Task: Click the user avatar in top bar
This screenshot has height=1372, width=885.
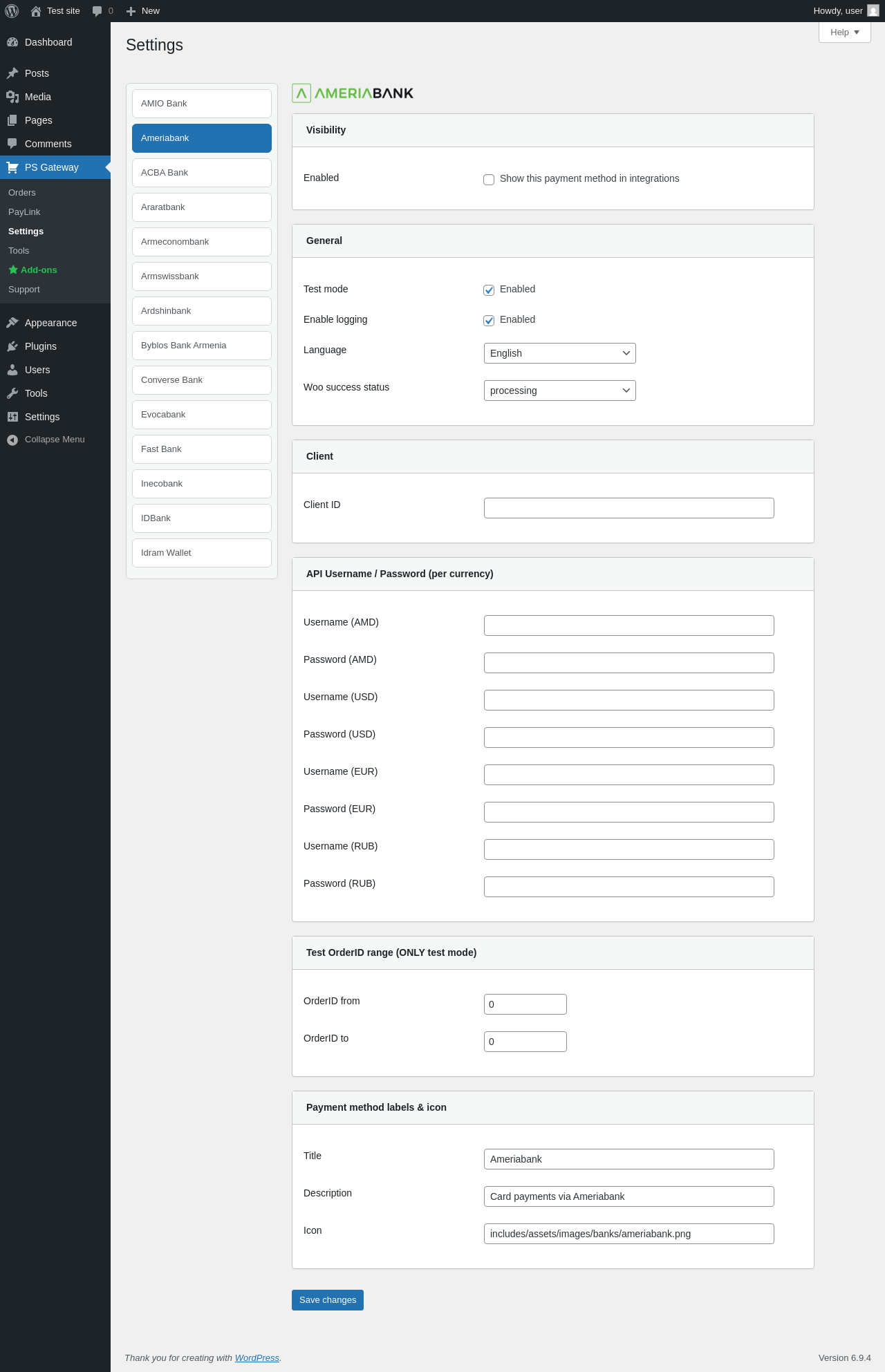Action: [873, 11]
